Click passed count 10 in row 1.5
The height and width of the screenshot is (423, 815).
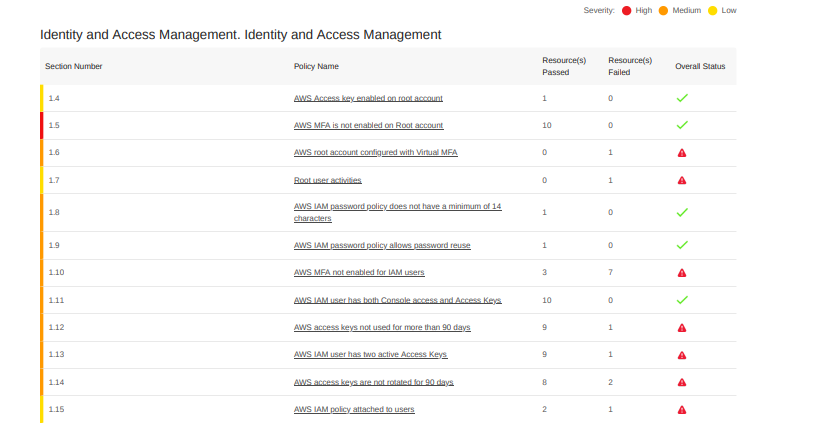pyautogui.click(x=547, y=125)
